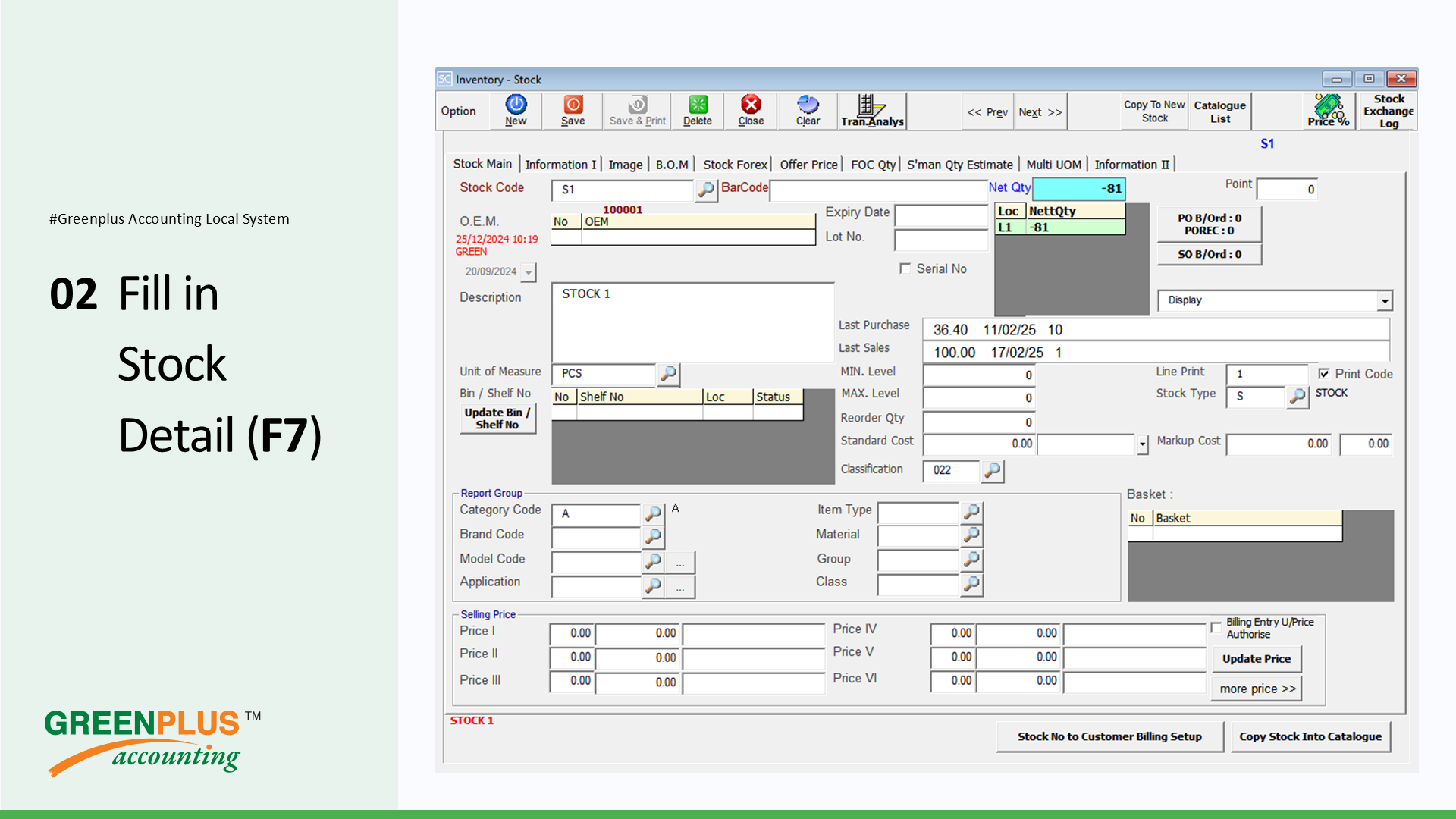This screenshot has height=819, width=1456.
Task: Open the S'man Qty Estimate tab
Action: [960, 165]
